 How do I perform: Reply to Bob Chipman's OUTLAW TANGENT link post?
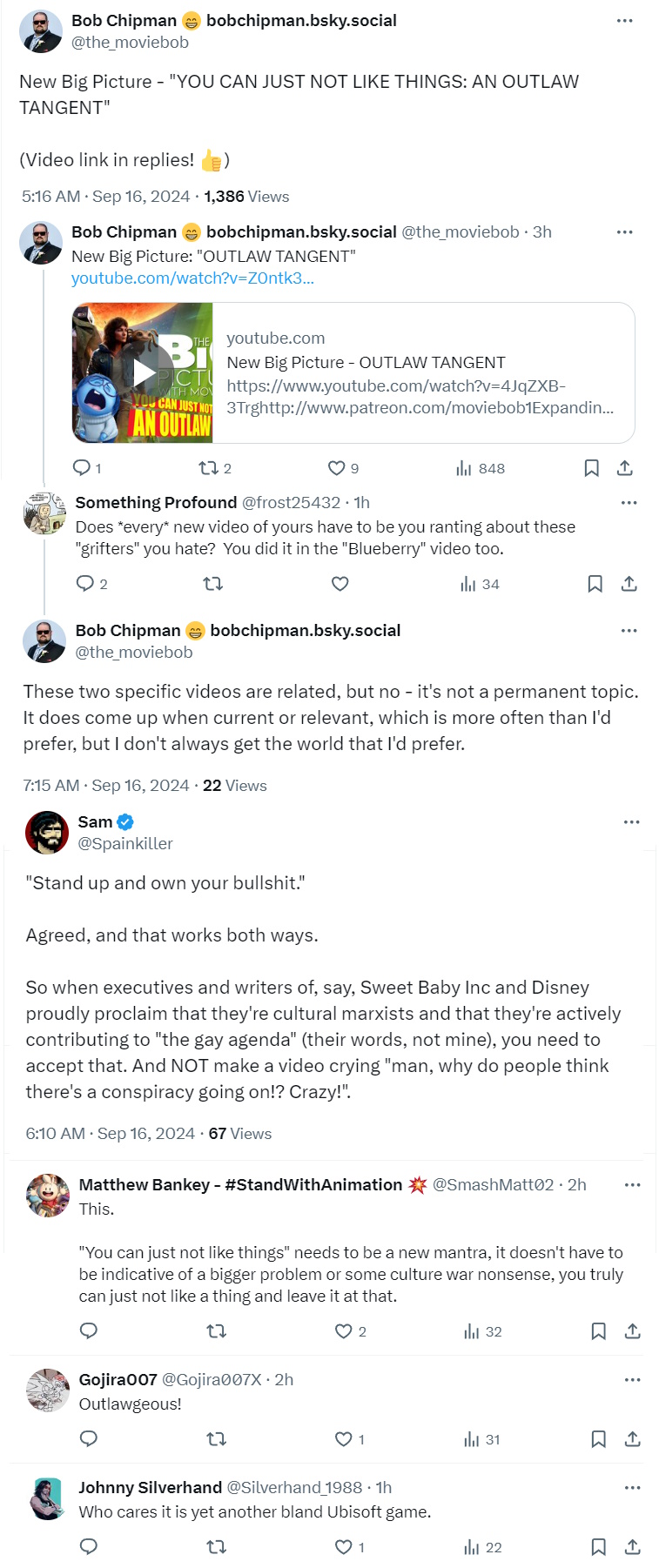coord(82,468)
